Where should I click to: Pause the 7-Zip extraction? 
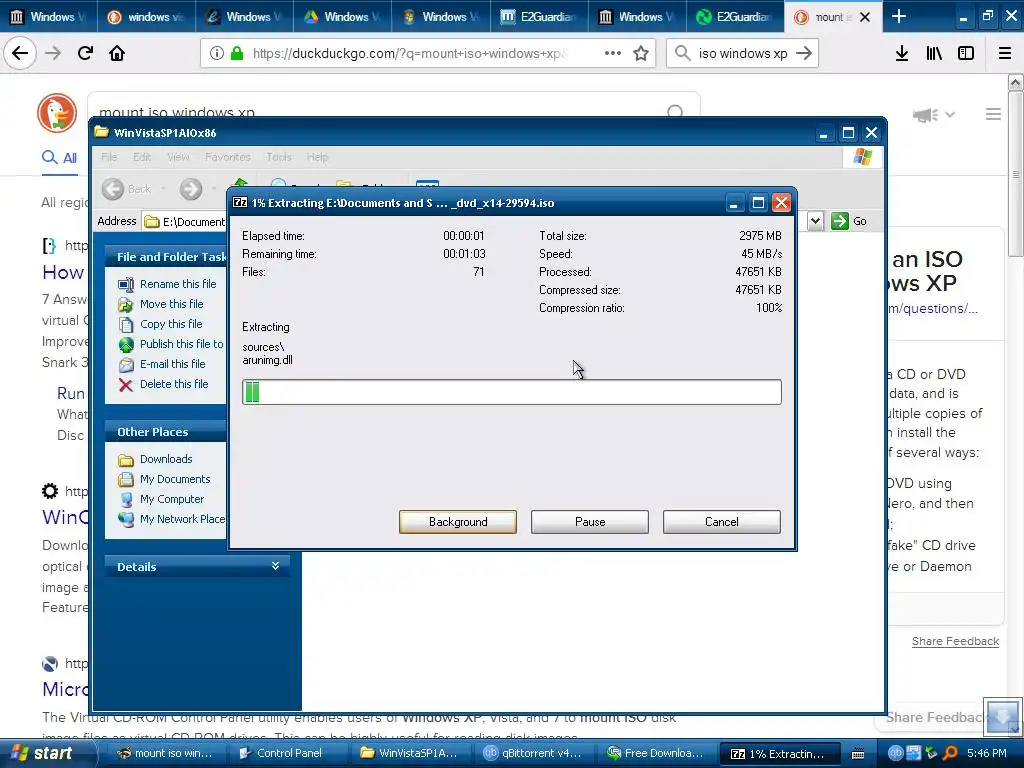click(x=590, y=522)
